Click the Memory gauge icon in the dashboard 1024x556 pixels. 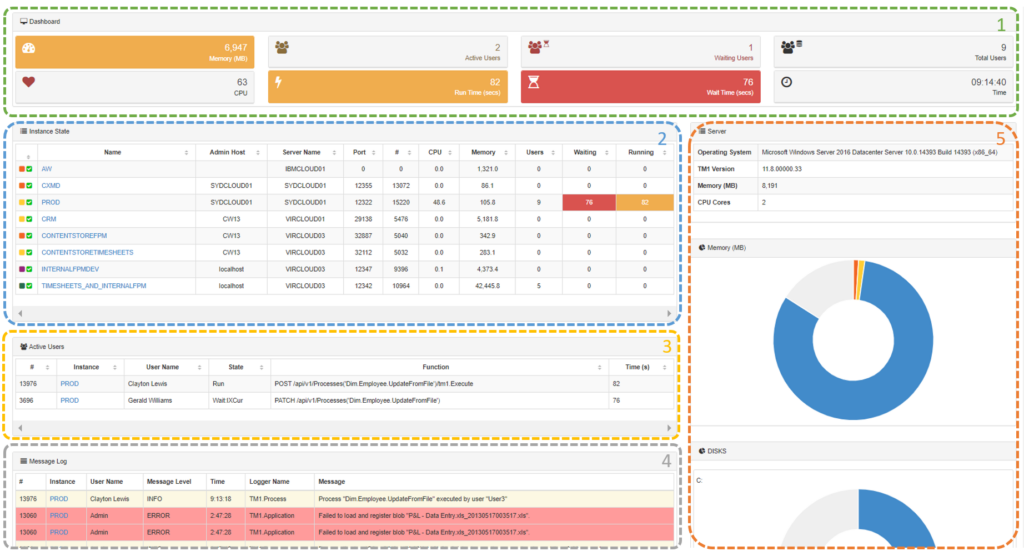[28, 49]
